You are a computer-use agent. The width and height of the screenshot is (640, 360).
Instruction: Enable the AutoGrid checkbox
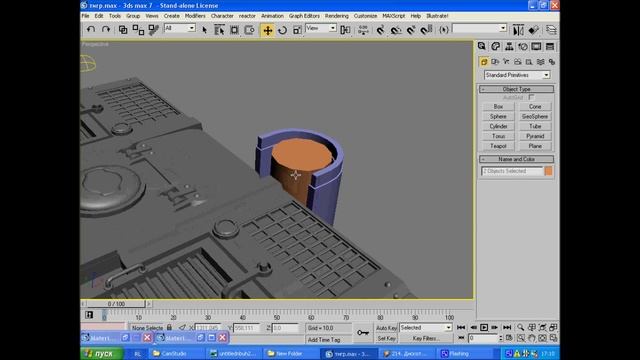pos(531,97)
